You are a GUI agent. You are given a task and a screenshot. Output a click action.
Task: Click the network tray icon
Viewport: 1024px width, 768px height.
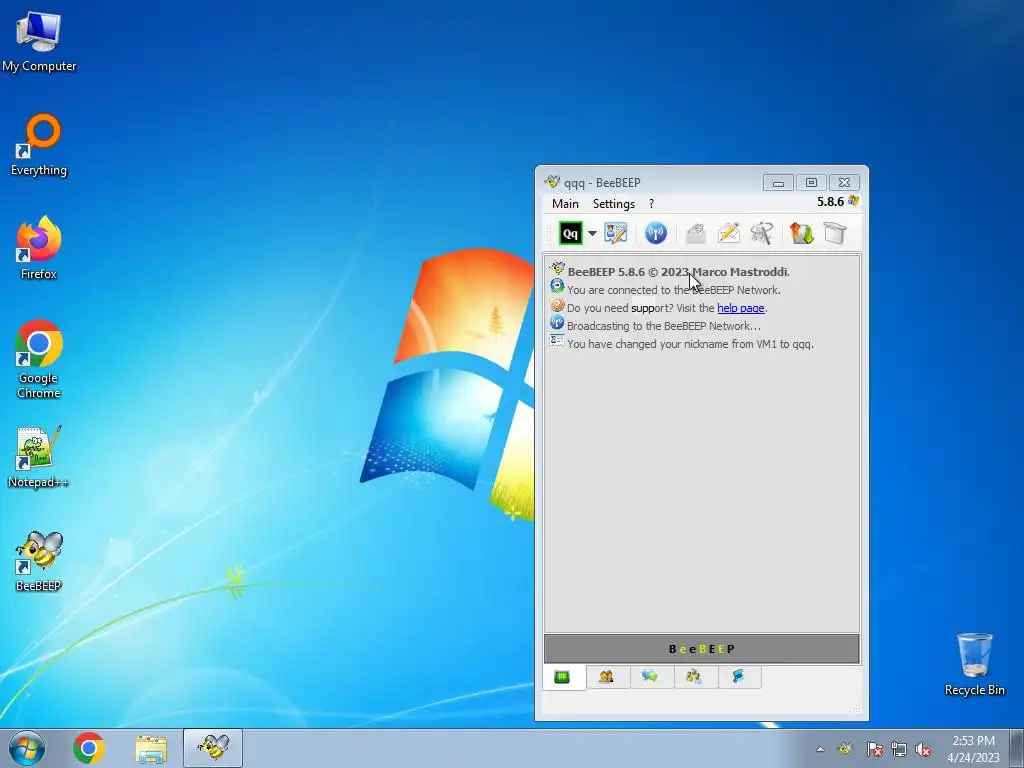click(899, 749)
